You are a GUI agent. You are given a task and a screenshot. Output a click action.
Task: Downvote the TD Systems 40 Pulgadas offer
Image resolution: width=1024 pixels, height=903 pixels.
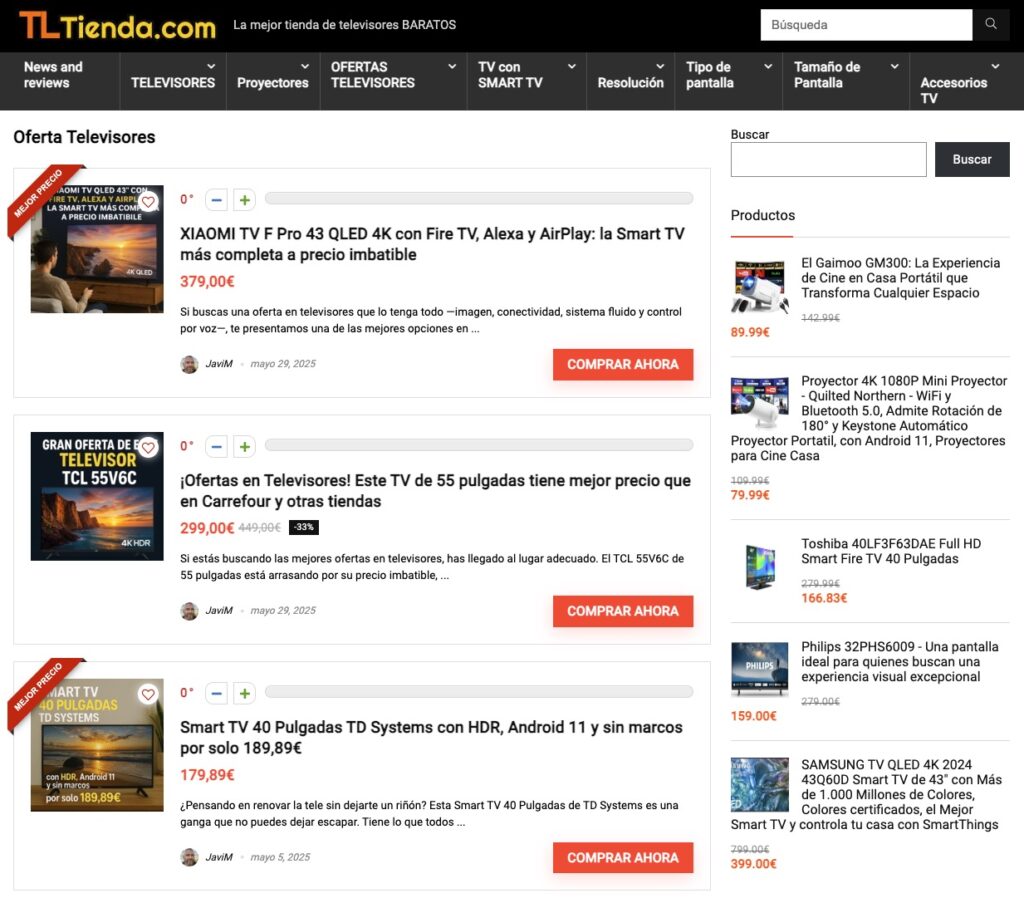[x=217, y=693]
